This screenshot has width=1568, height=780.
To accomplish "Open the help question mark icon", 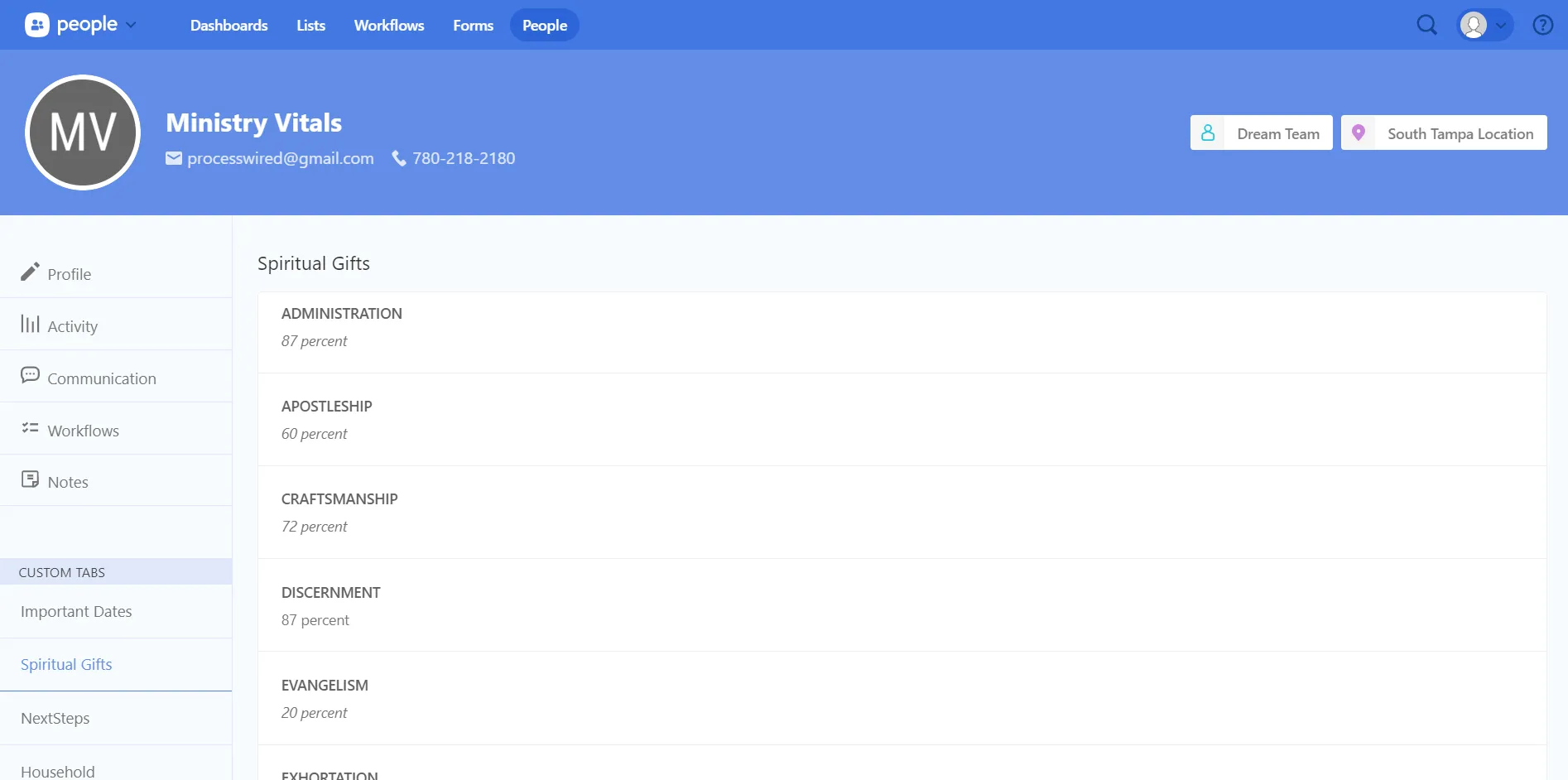I will point(1542,25).
